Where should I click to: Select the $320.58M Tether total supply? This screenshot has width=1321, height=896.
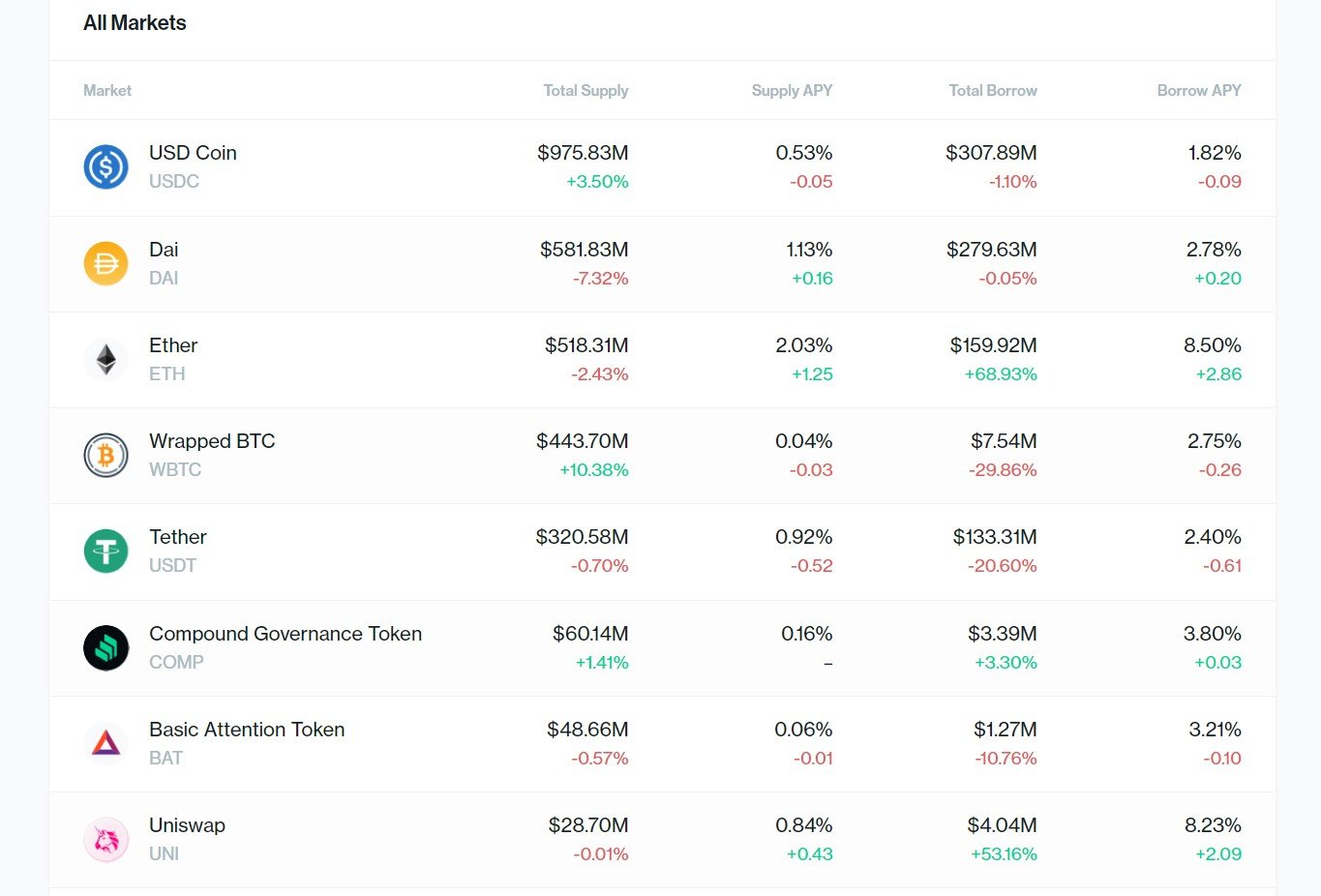coord(583,537)
